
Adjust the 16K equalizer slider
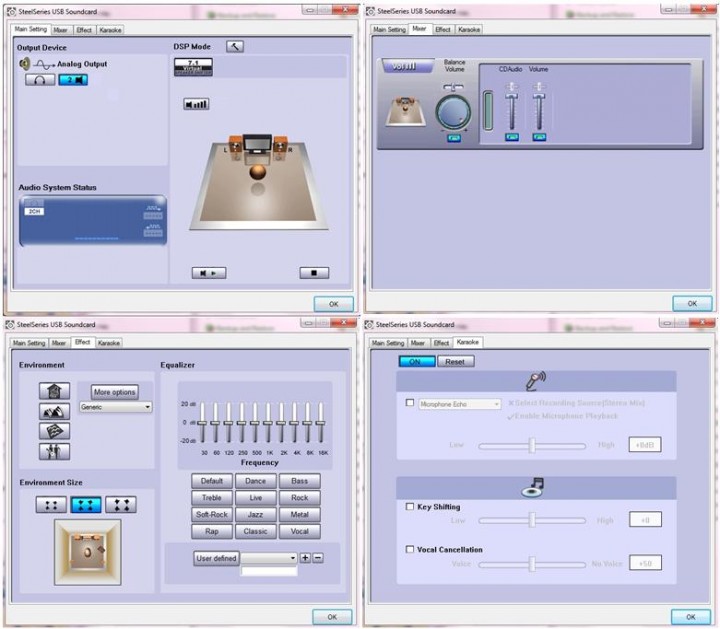[x=321, y=422]
